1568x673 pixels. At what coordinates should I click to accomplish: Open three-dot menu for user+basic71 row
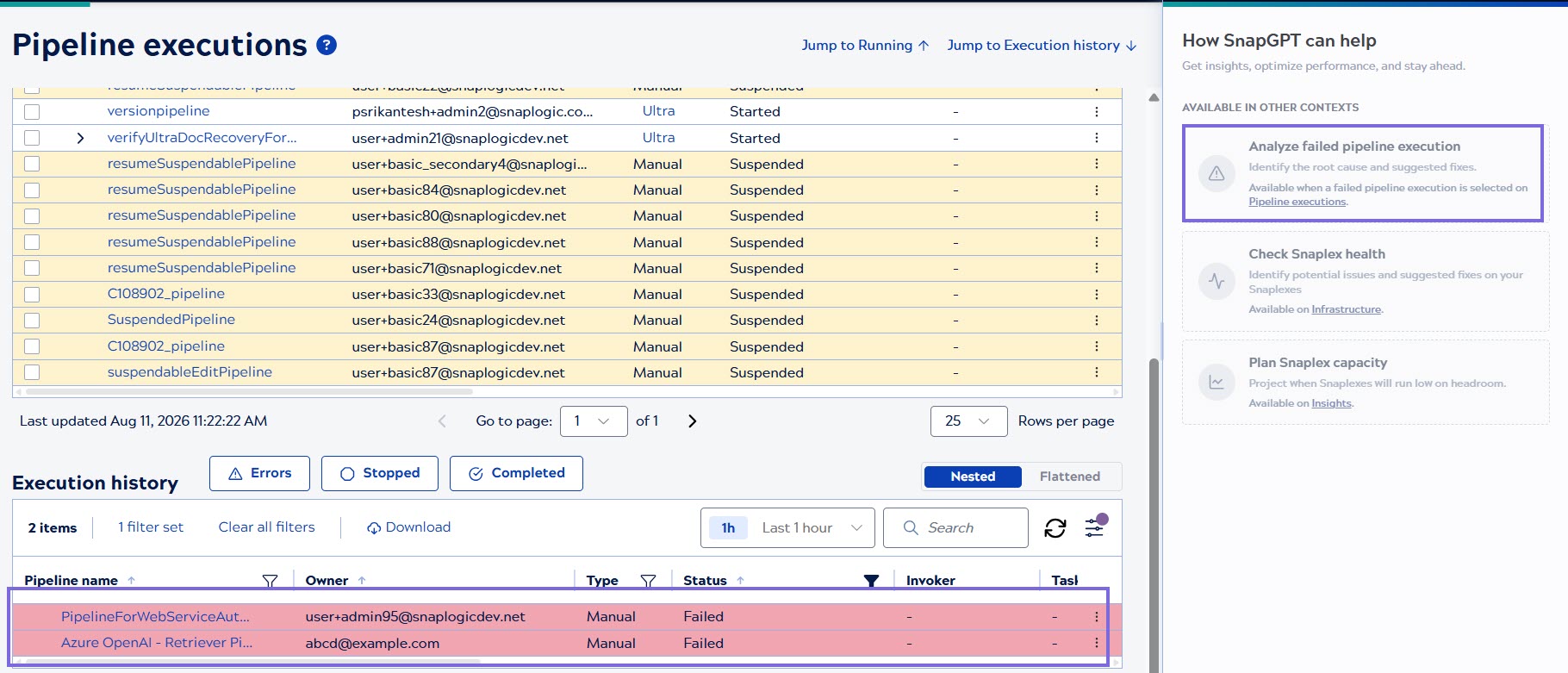click(x=1096, y=268)
